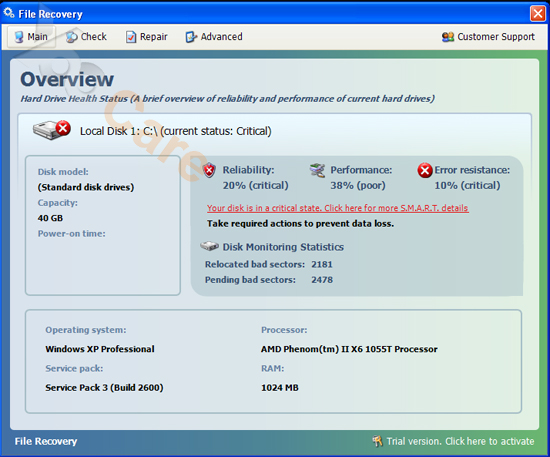Click the Performance stacked disks icon
The height and width of the screenshot is (457, 550).
click(317, 170)
